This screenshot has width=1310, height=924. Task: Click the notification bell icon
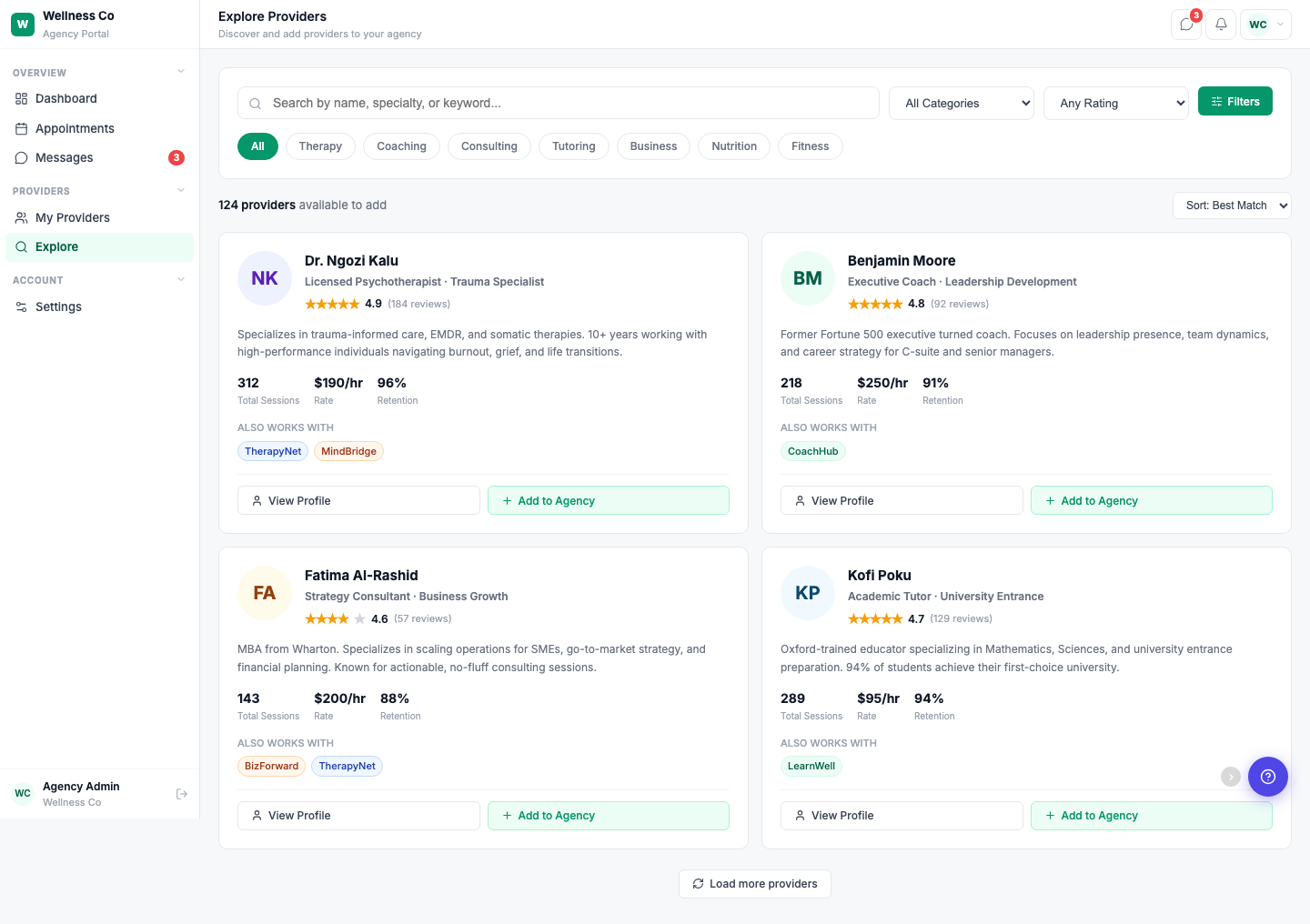tap(1220, 25)
